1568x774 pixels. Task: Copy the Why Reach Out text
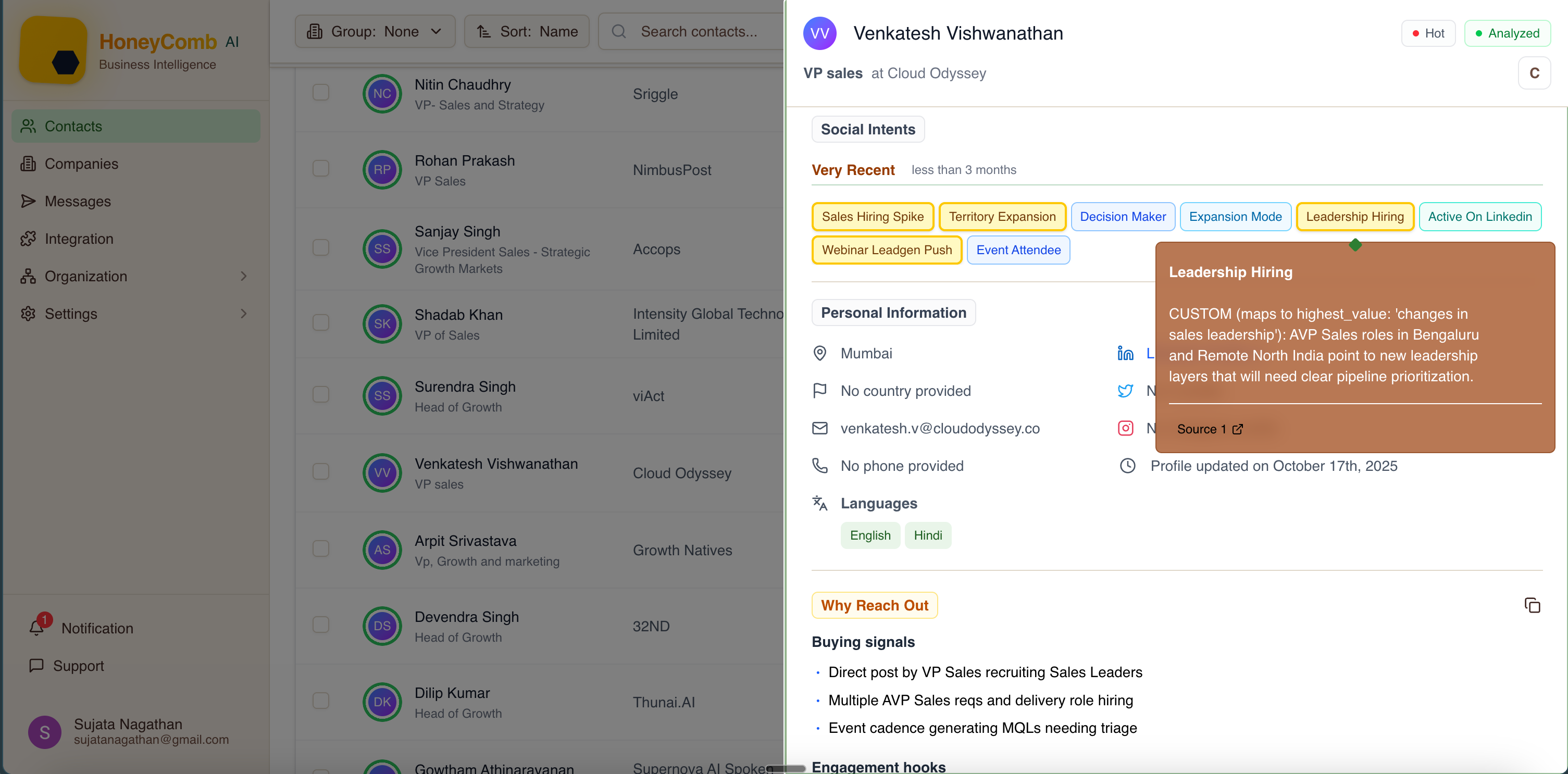coord(1532,605)
